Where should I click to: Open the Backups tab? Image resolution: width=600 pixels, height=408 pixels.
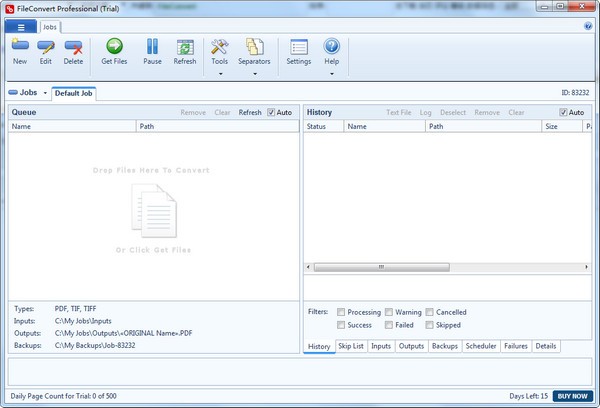point(445,346)
